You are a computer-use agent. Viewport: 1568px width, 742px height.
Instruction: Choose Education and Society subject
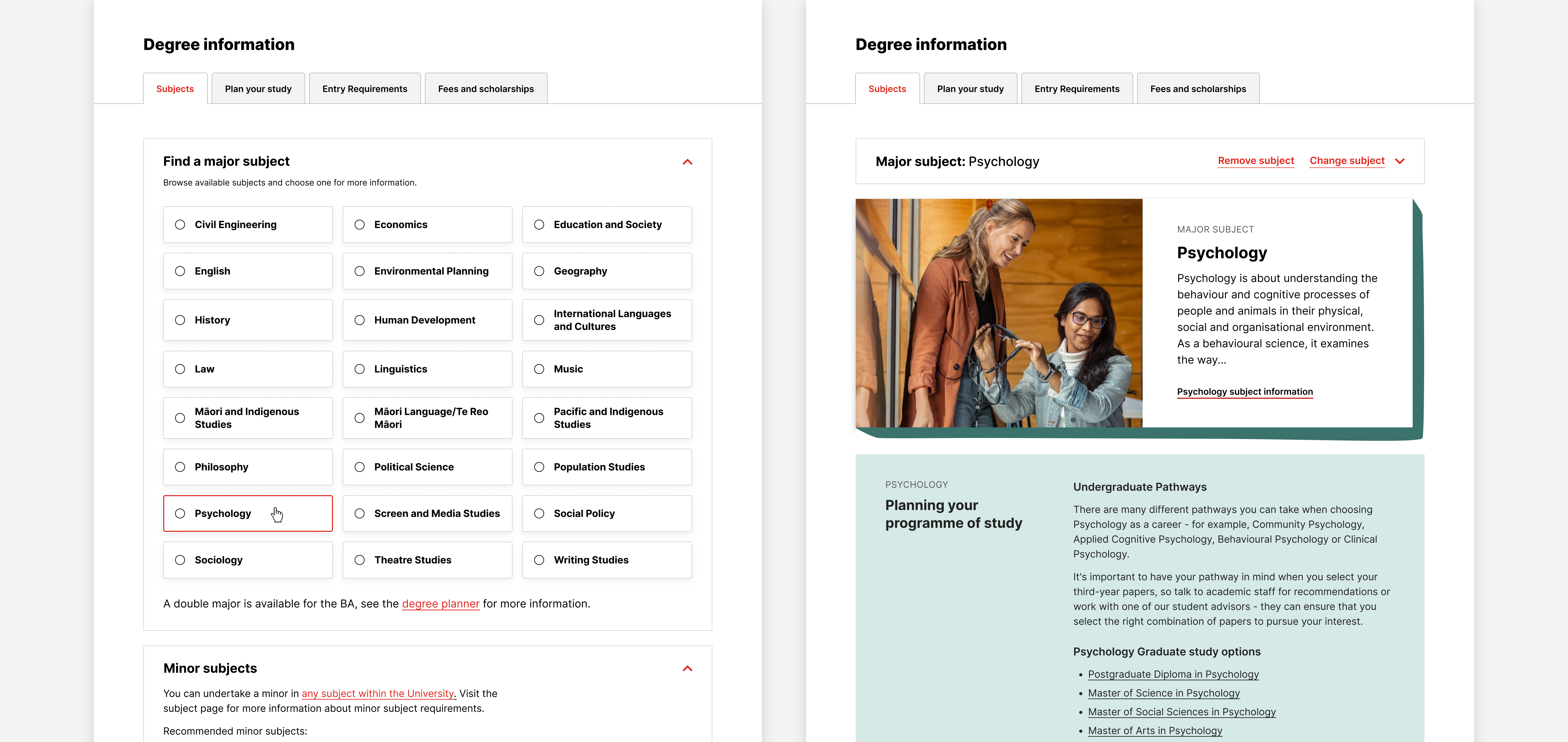coord(607,225)
